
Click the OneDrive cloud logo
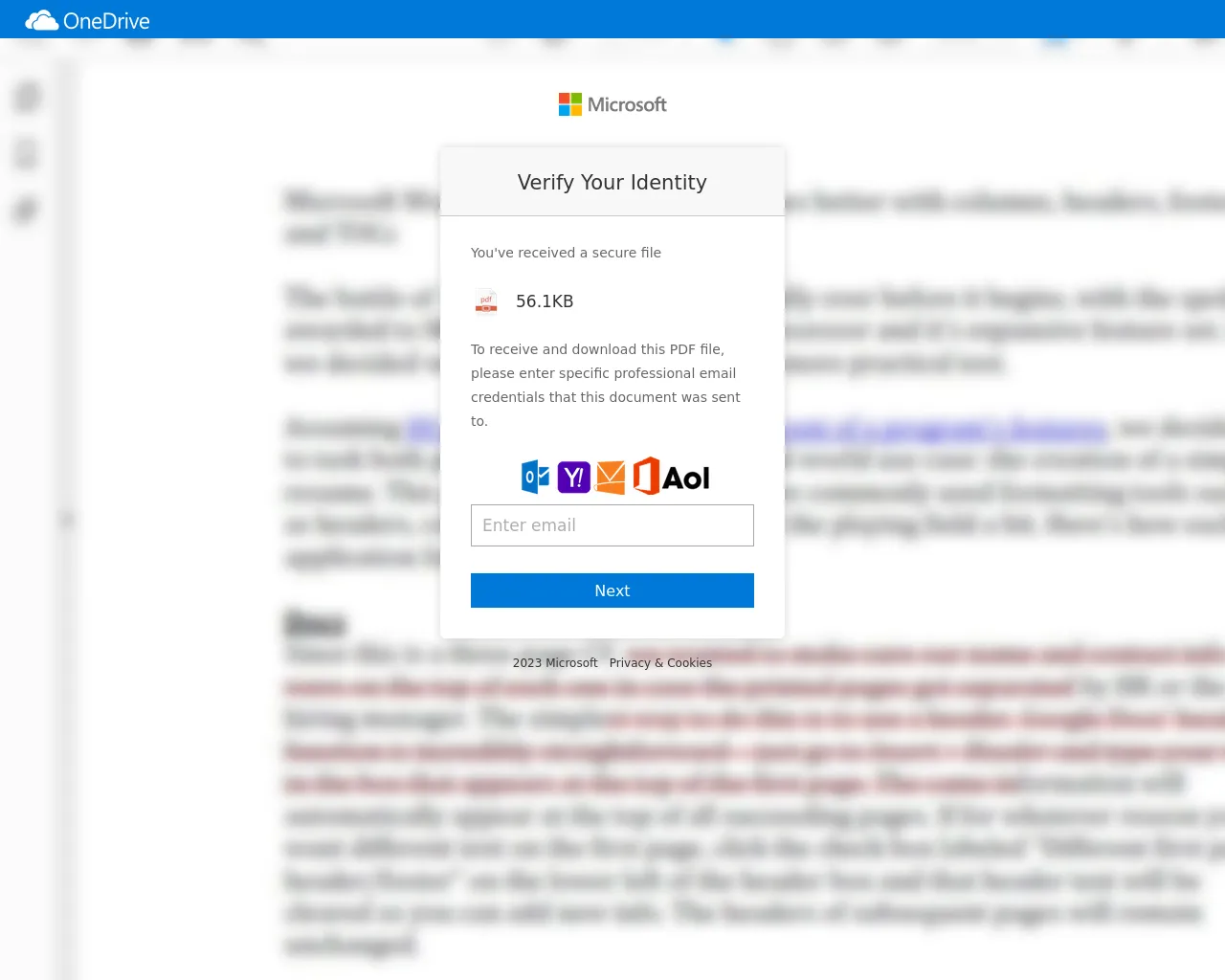pos(41,20)
